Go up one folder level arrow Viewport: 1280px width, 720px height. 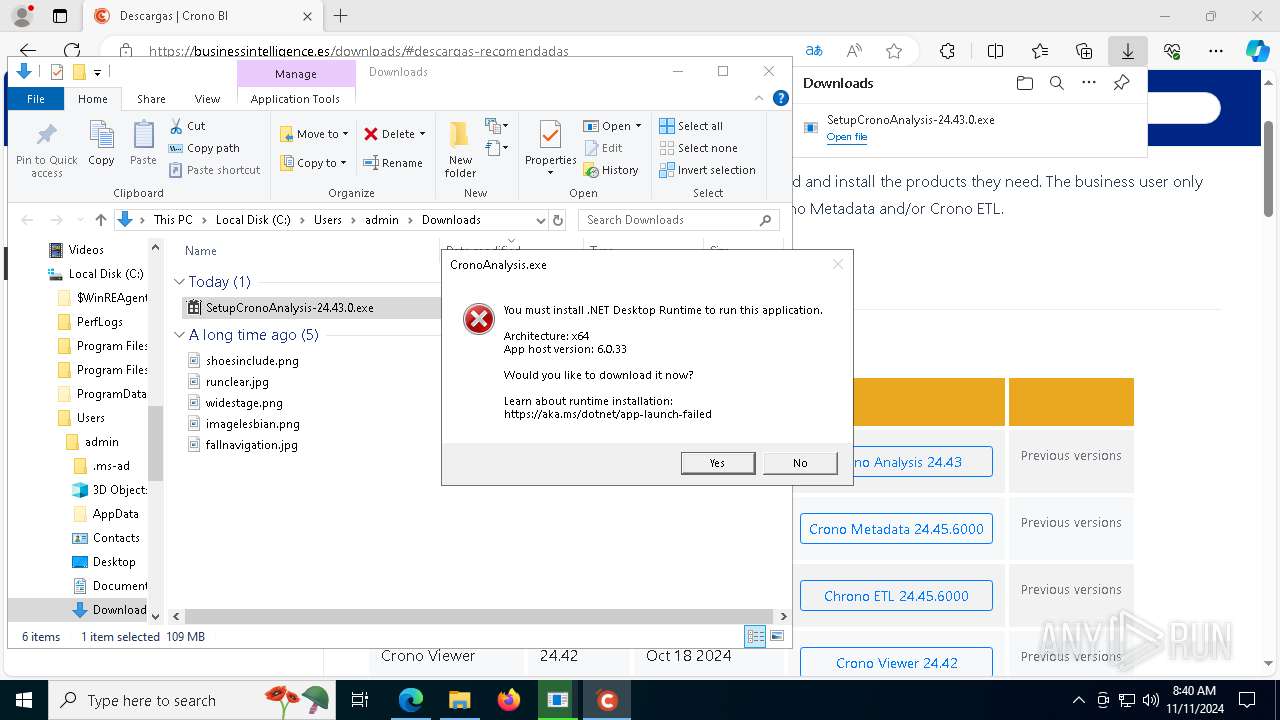100,220
